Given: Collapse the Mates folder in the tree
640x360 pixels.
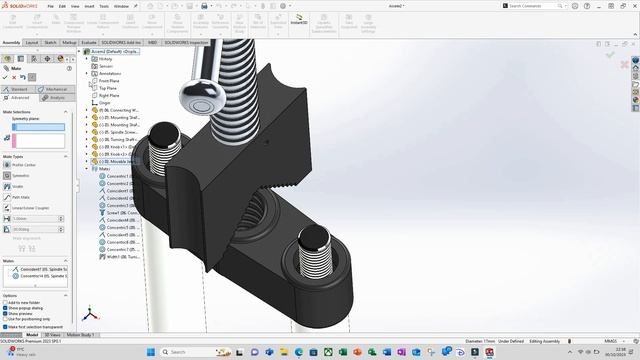Looking at the screenshot, I should [87, 169].
